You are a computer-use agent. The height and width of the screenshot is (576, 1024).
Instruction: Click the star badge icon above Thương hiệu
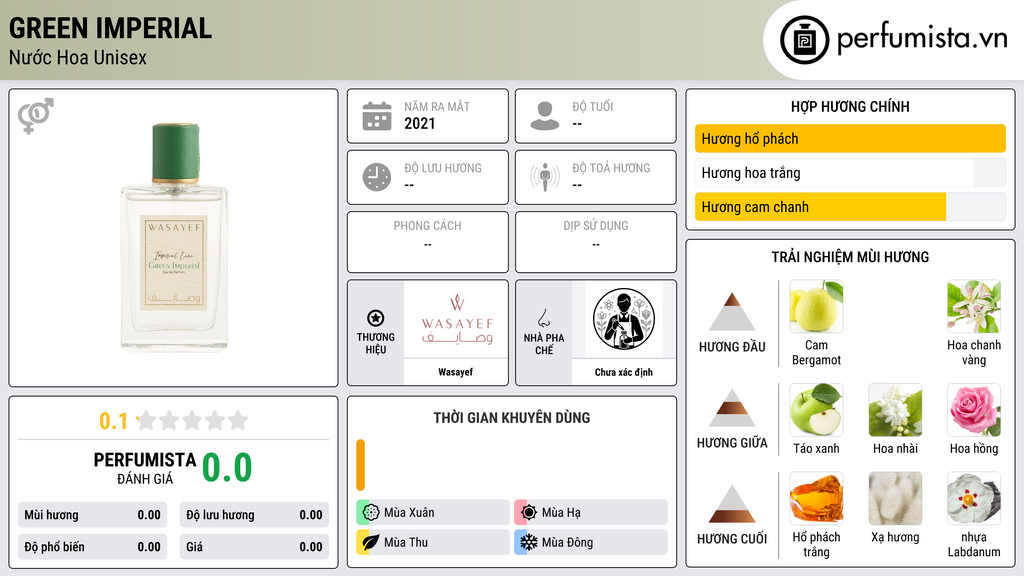coord(376,318)
